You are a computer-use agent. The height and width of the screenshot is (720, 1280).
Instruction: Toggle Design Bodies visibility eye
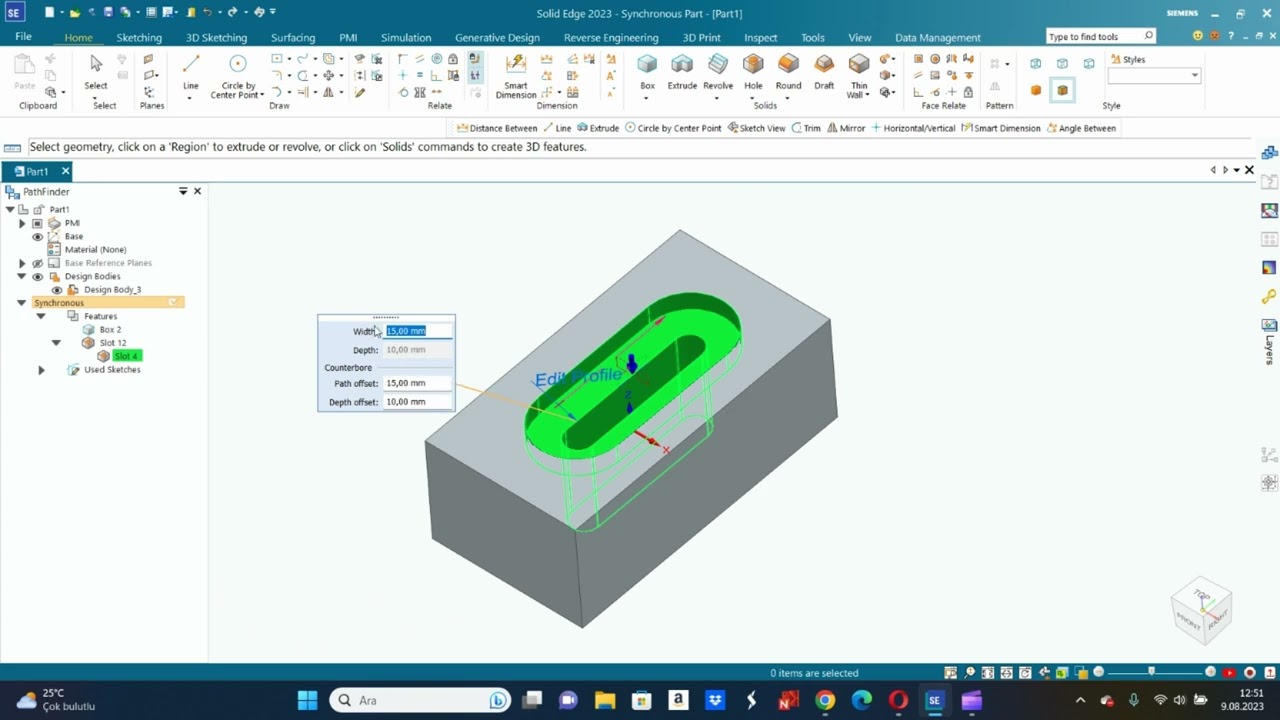click(38, 276)
